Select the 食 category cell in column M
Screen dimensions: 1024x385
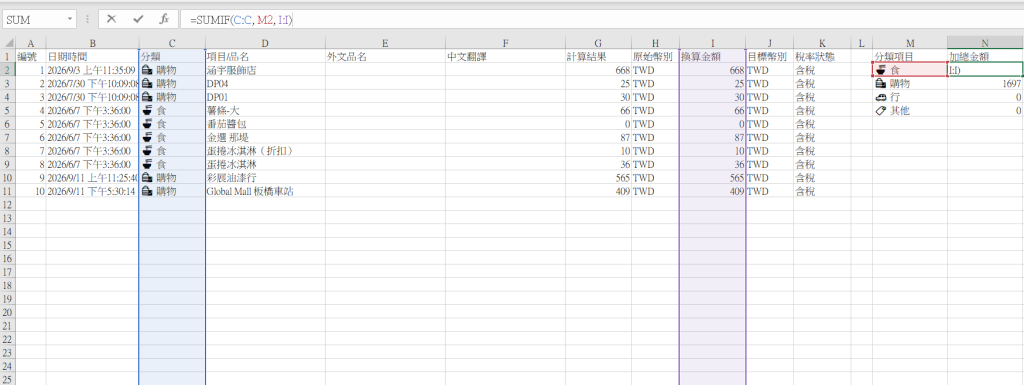[x=910, y=70]
